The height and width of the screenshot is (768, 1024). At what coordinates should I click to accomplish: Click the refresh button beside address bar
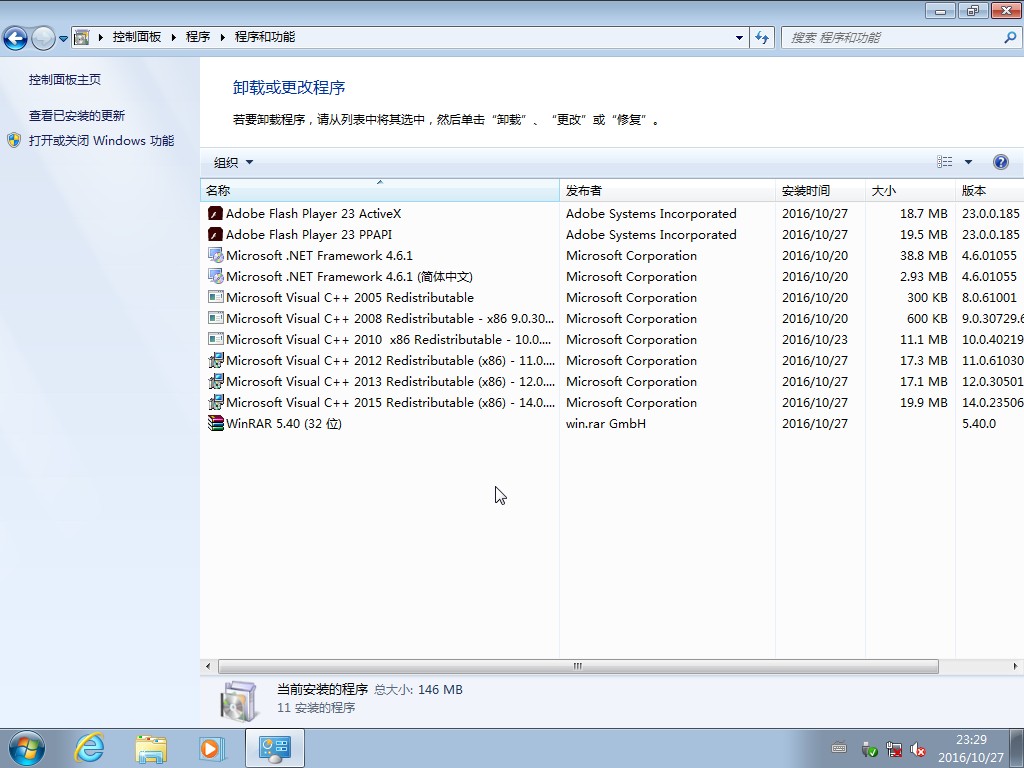click(x=761, y=37)
